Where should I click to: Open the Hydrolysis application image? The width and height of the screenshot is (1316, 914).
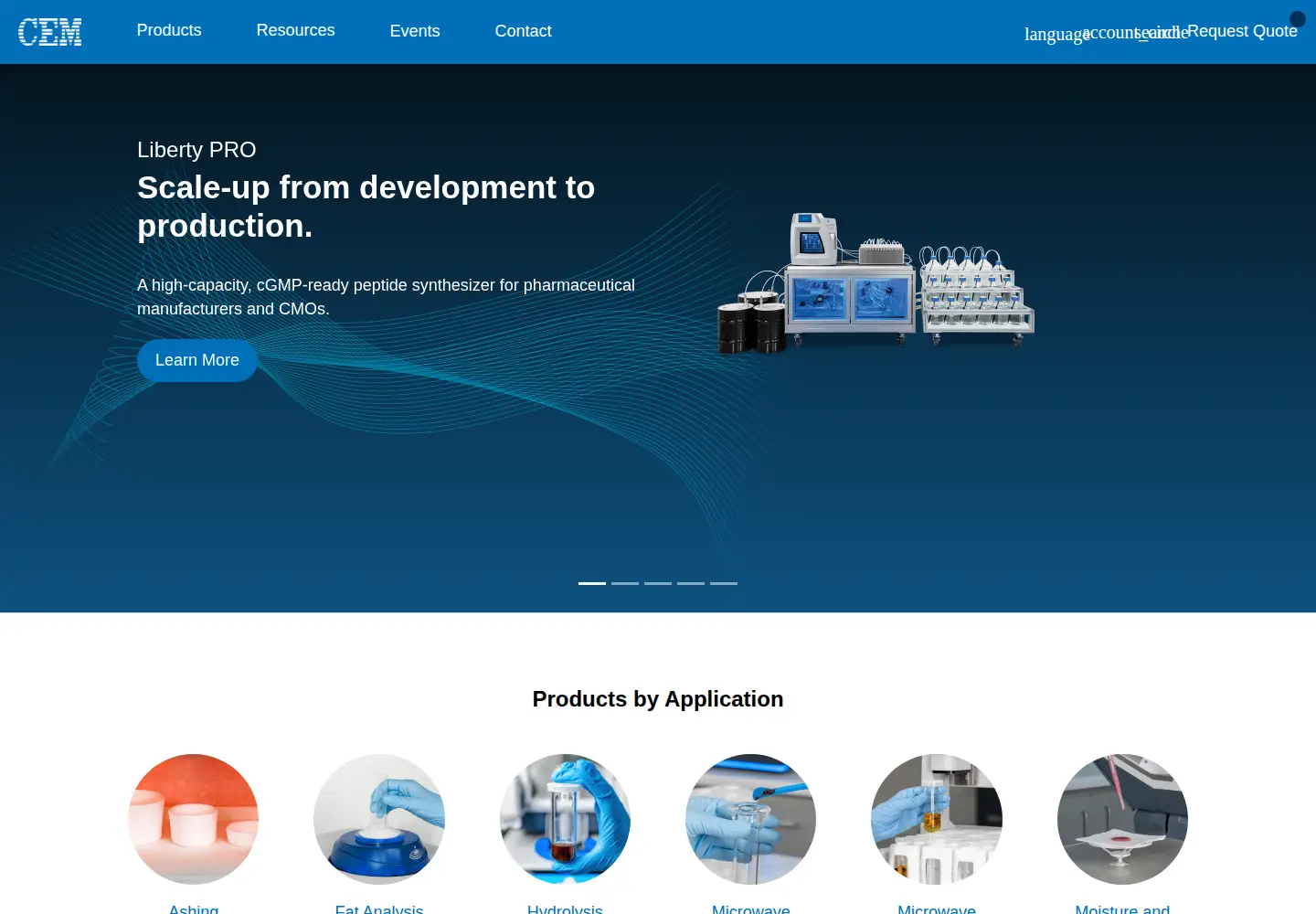565,819
